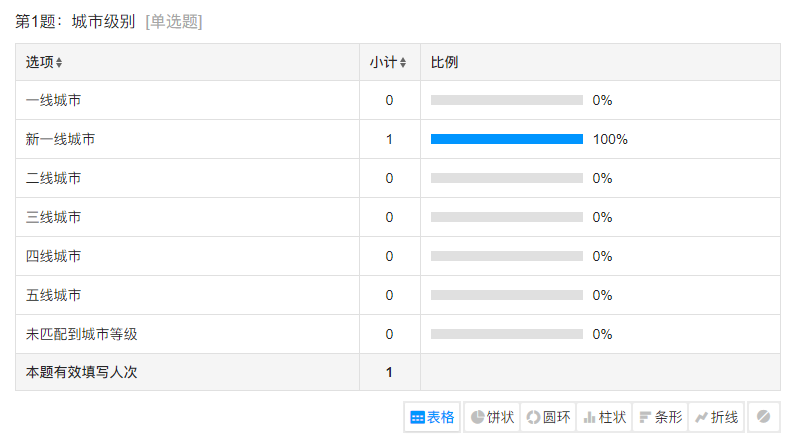Click the blue 100% progress bar
The width and height of the screenshot is (793, 445).
pyautogui.click(x=507, y=139)
